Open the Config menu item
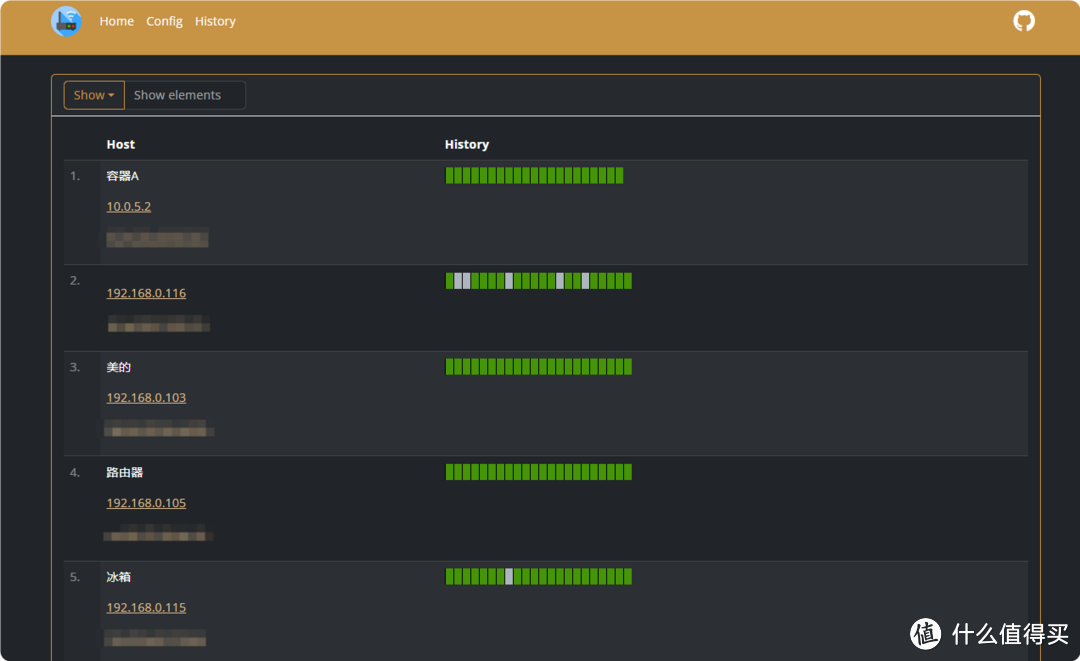The width and height of the screenshot is (1080, 661). tap(164, 21)
